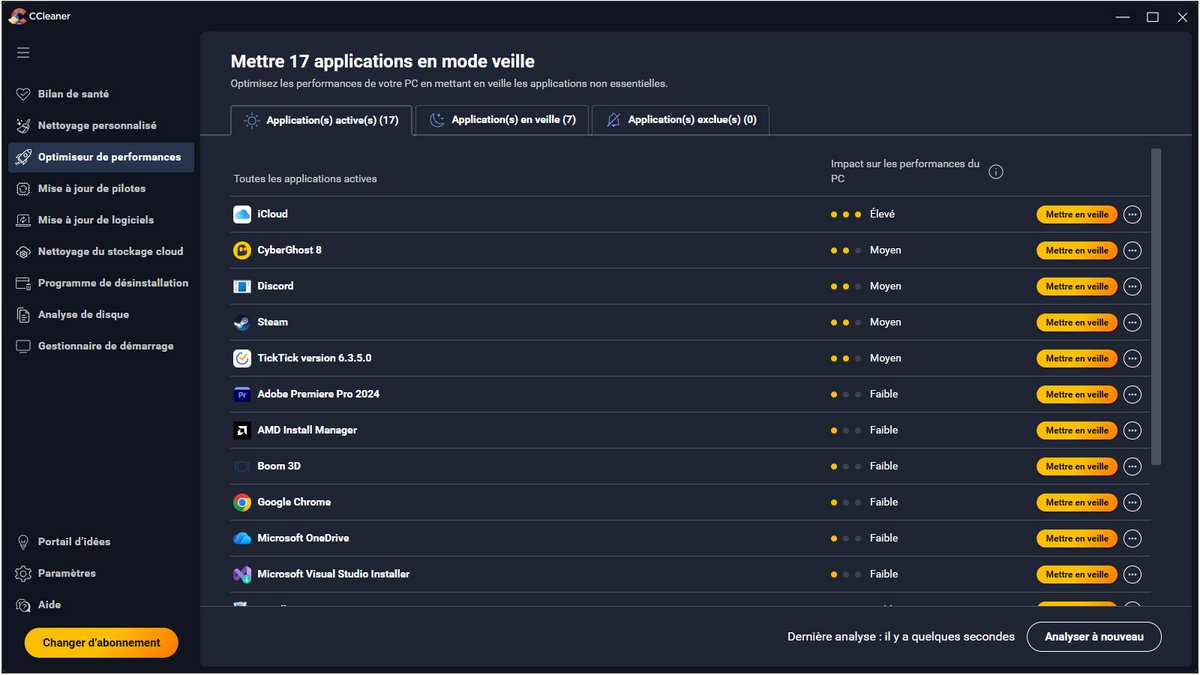This screenshot has height=675, width=1200.
Task: Click the Steam app icon
Action: pos(242,322)
